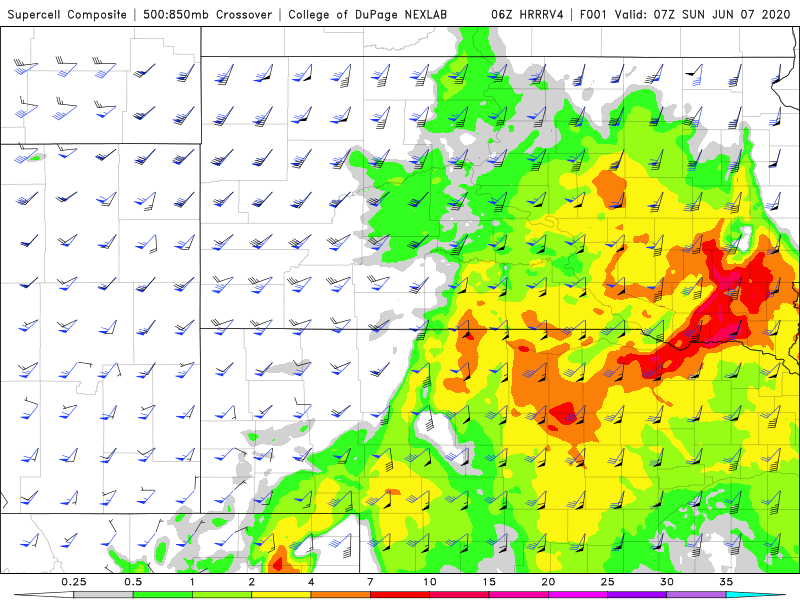This screenshot has width=800, height=600.
Task: Click the yellow color bar segment in the legend
Action: point(281,595)
